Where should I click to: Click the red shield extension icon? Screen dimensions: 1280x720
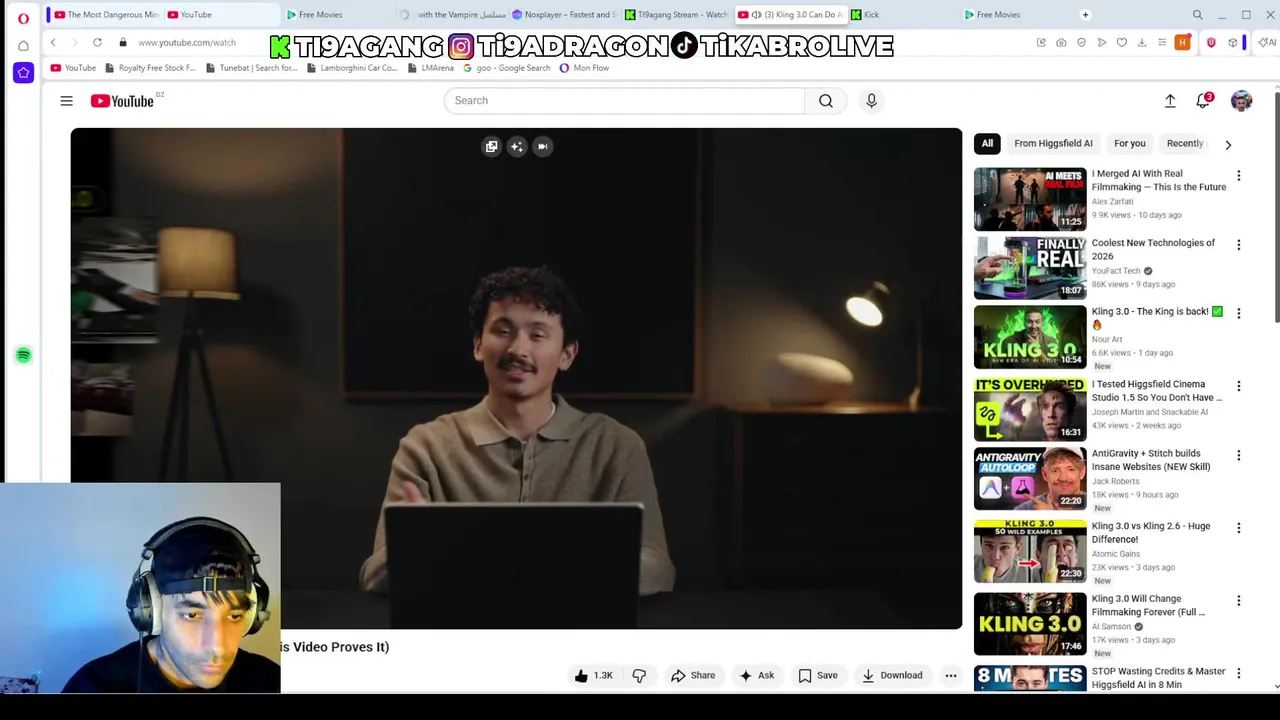click(1211, 43)
